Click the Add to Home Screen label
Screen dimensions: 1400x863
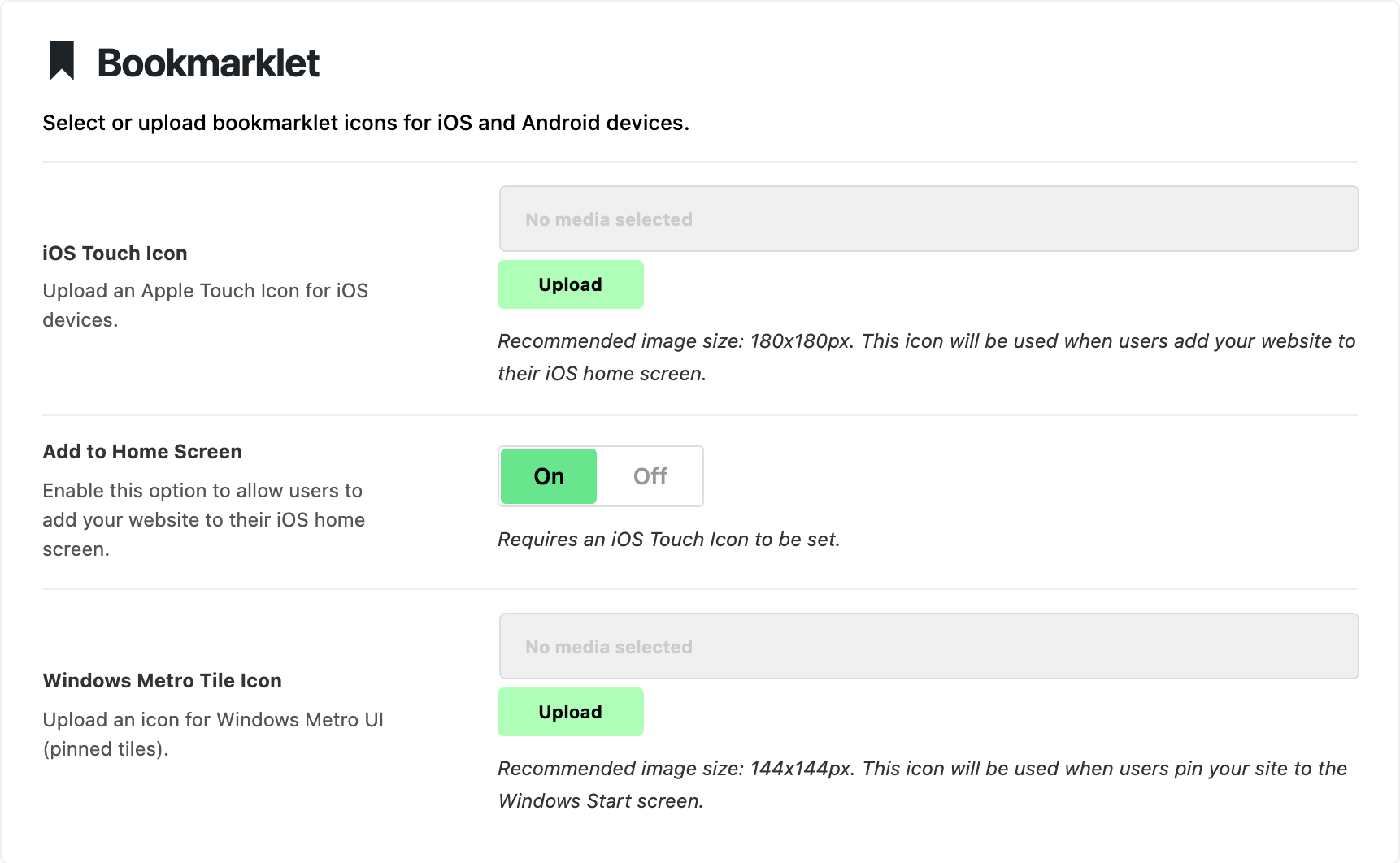pyautogui.click(x=142, y=452)
